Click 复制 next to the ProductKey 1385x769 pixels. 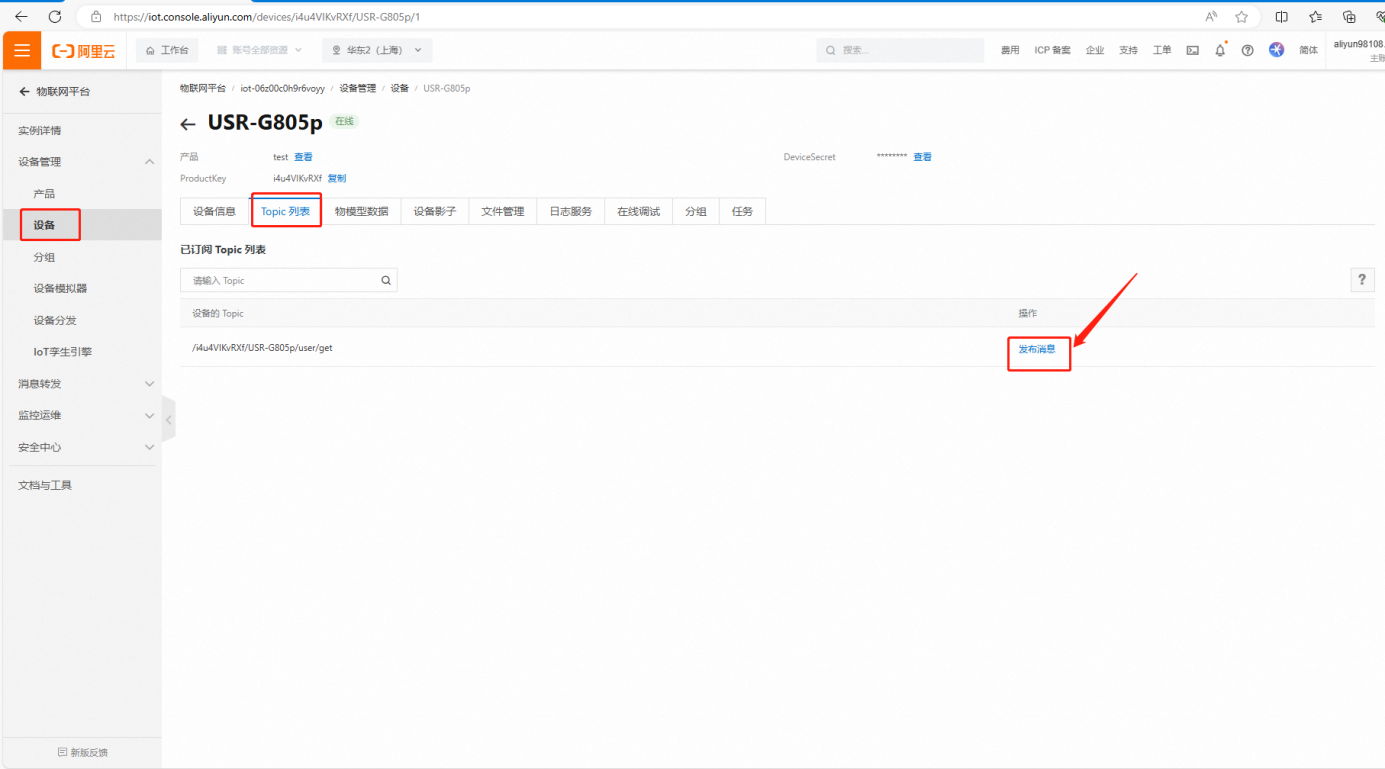coord(337,179)
